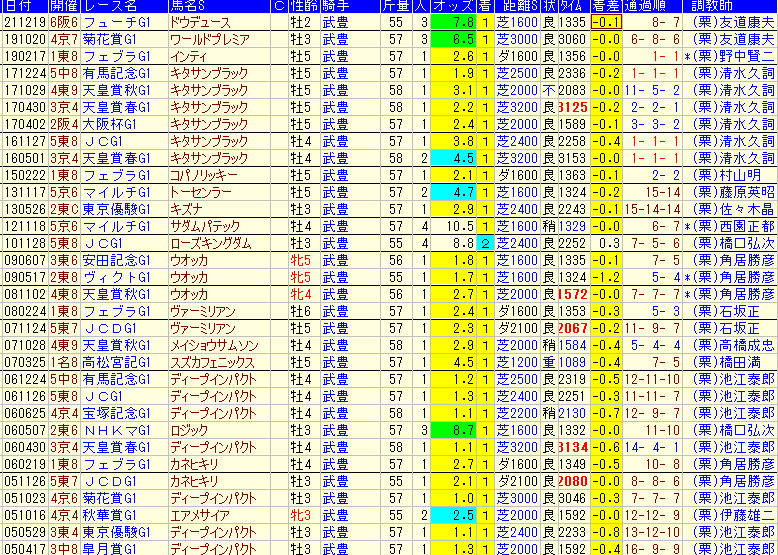This screenshot has width=778, height=555.
Task: Select date cell 101128
Action: click(x=25, y=243)
